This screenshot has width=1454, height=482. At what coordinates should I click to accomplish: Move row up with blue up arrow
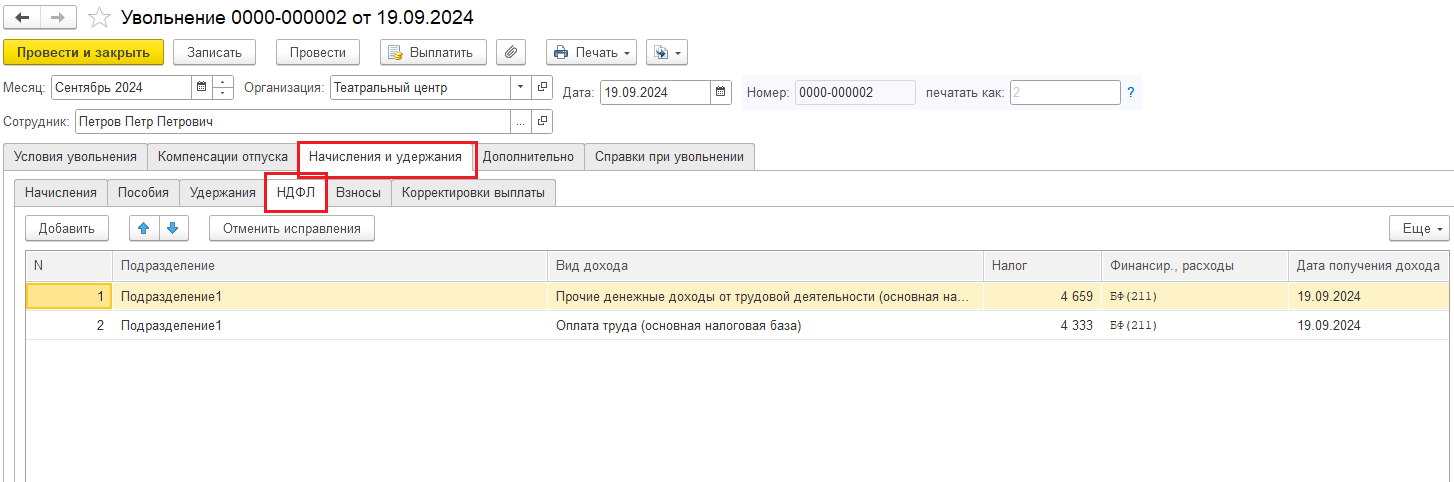click(x=144, y=229)
